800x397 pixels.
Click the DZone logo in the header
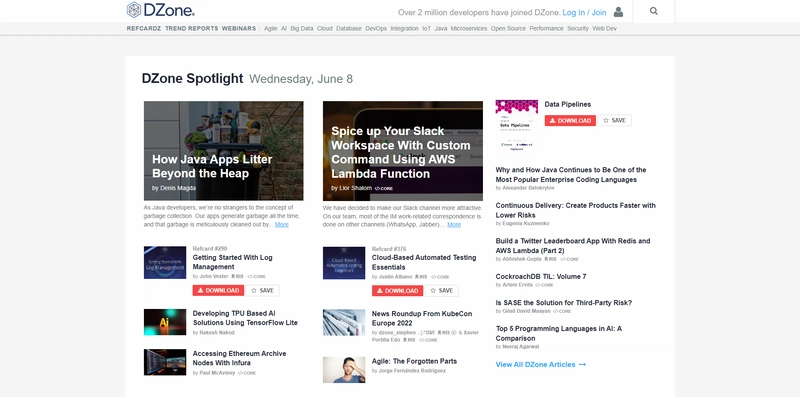tap(161, 10)
